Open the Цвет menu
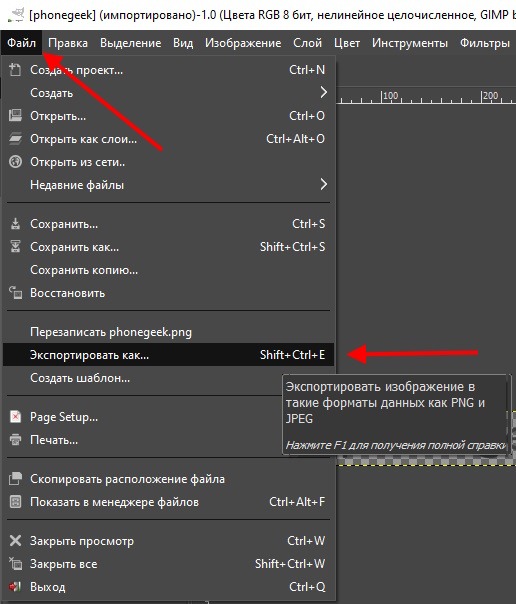This screenshot has width=516, height=604. pyautogui.click(x=347, y=43)
